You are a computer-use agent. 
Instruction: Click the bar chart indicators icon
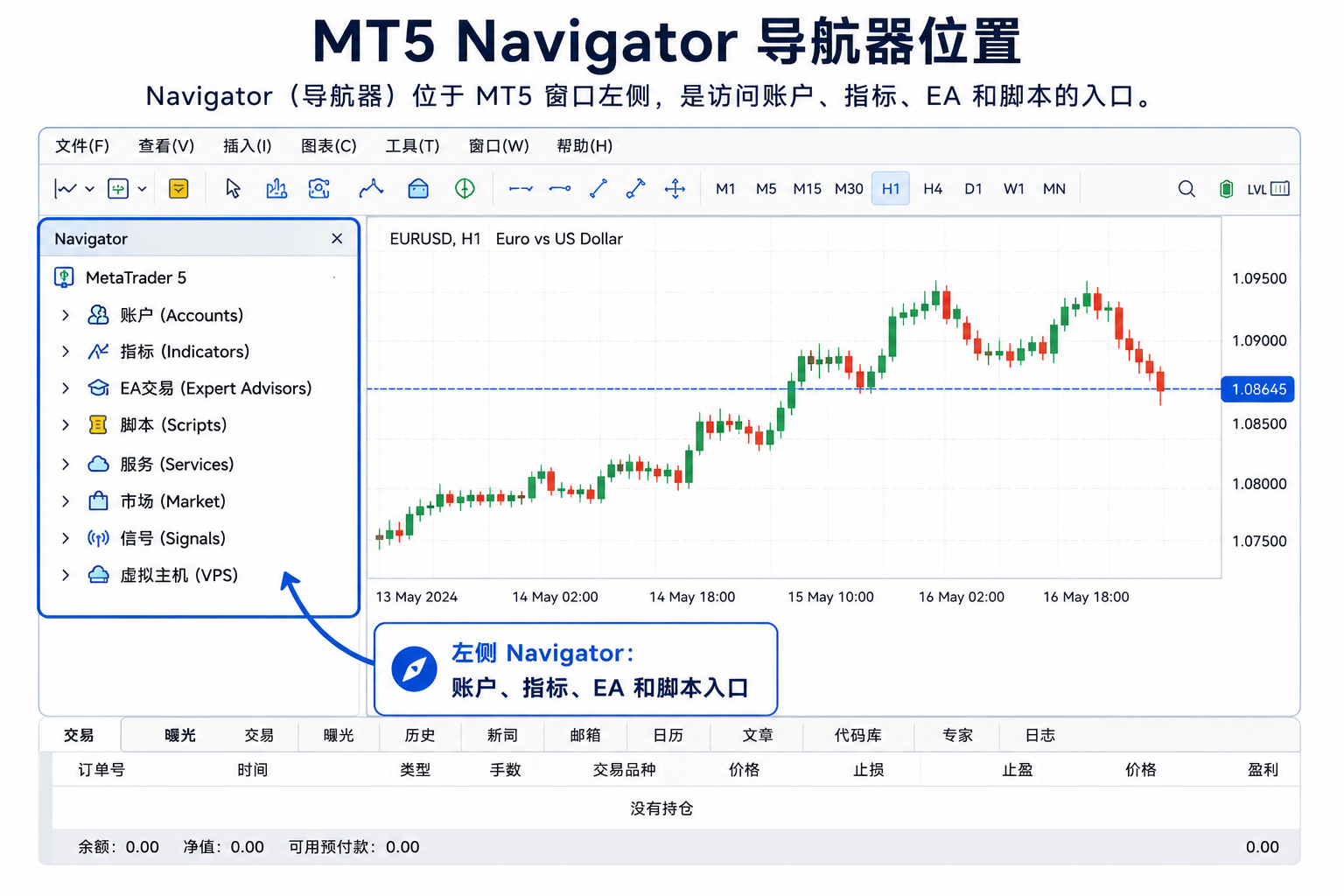point(276,188)
